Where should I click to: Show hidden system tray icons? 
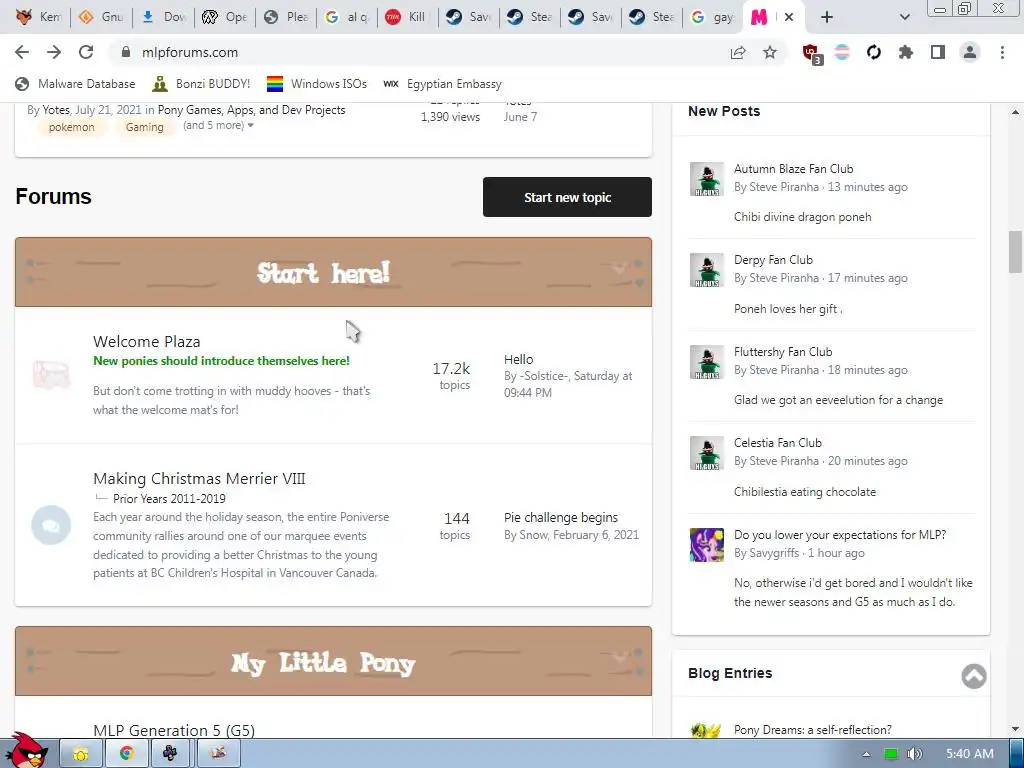point(866,754)
